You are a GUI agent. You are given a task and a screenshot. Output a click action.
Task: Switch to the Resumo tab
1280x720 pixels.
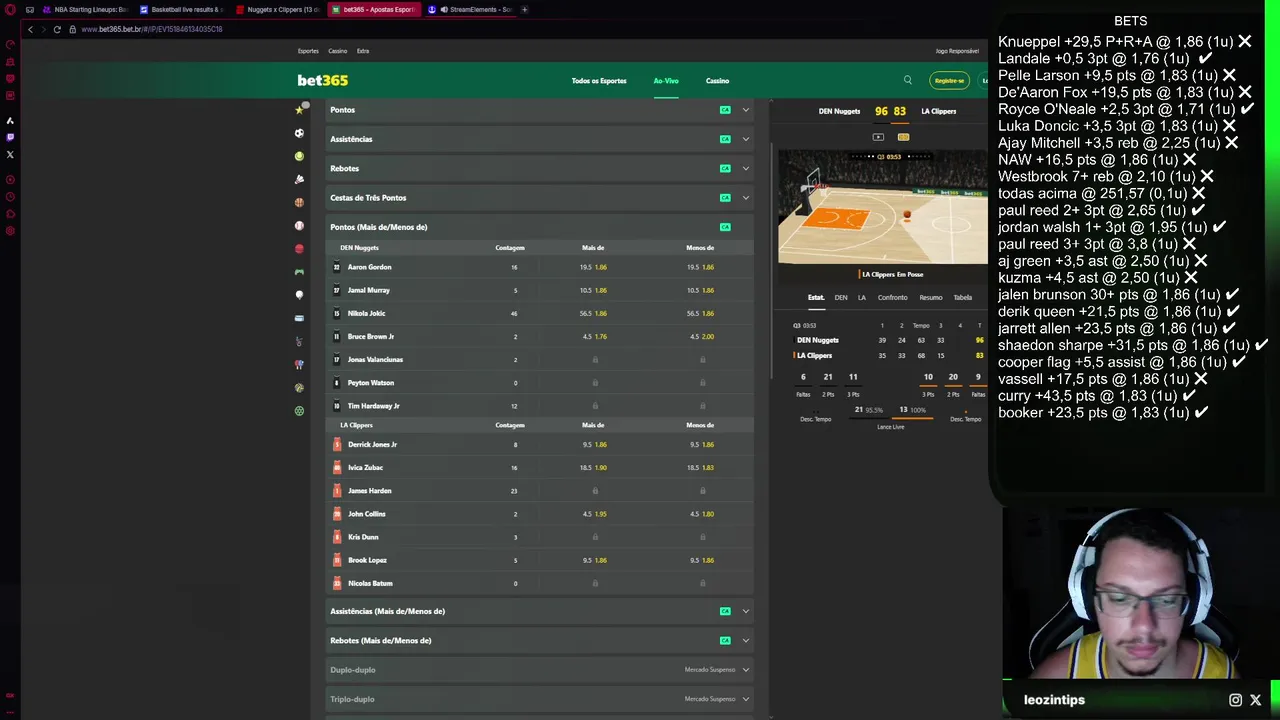[931, 297]
